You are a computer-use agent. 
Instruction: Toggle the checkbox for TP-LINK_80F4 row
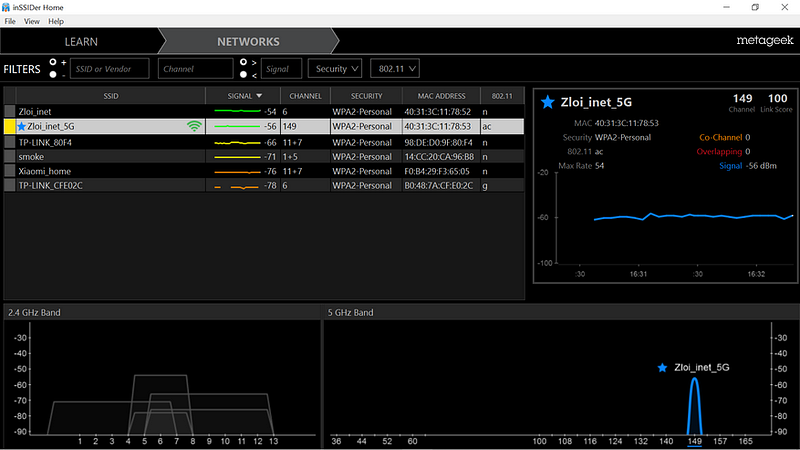pyautogui.click(x=10, y=142)
